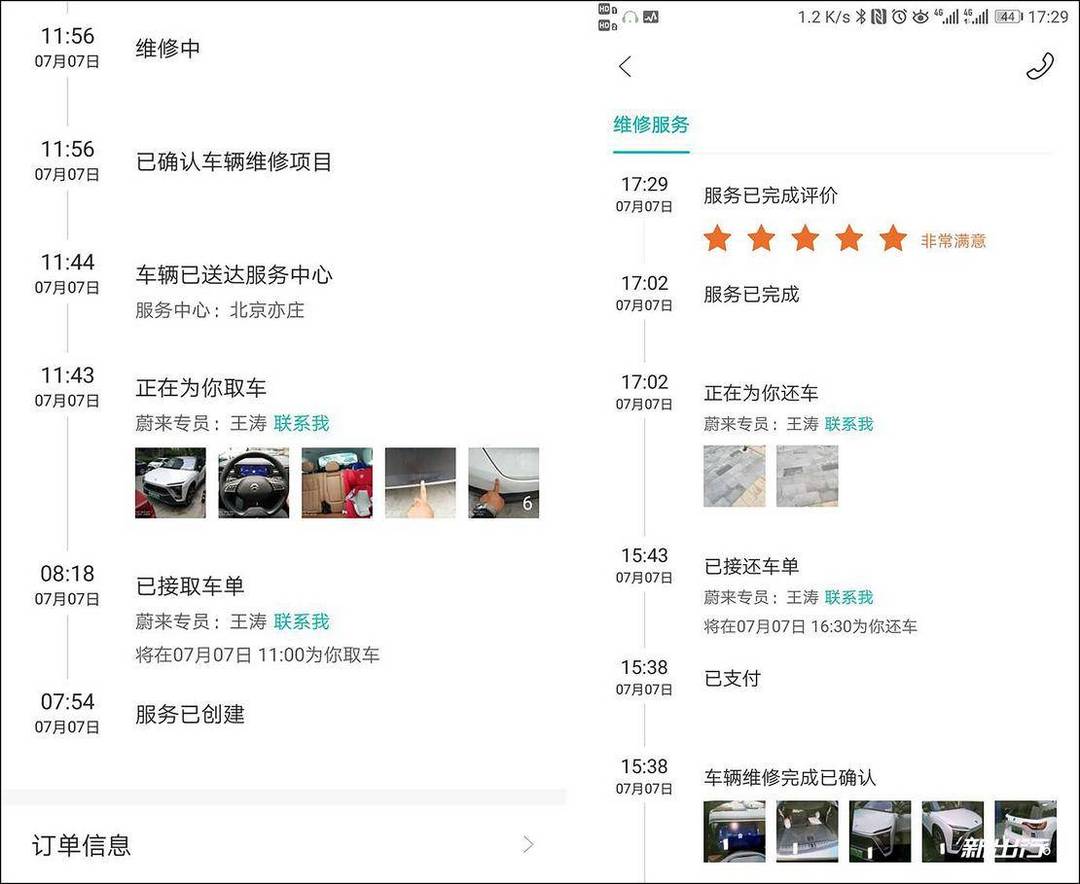The image size is (1080, 884).
Task: Tap 联系我 under 正在为你还车
Action: (x=849, y=424)
